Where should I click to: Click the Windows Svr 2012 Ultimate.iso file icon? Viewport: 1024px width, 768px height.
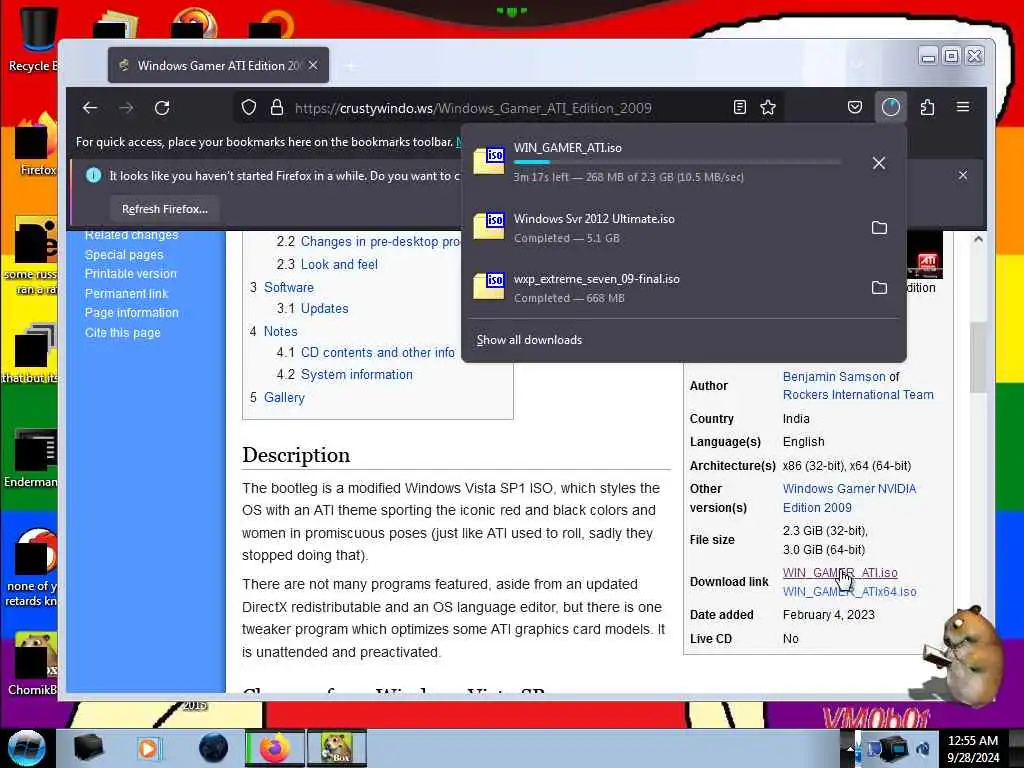[x=489, y=227]
